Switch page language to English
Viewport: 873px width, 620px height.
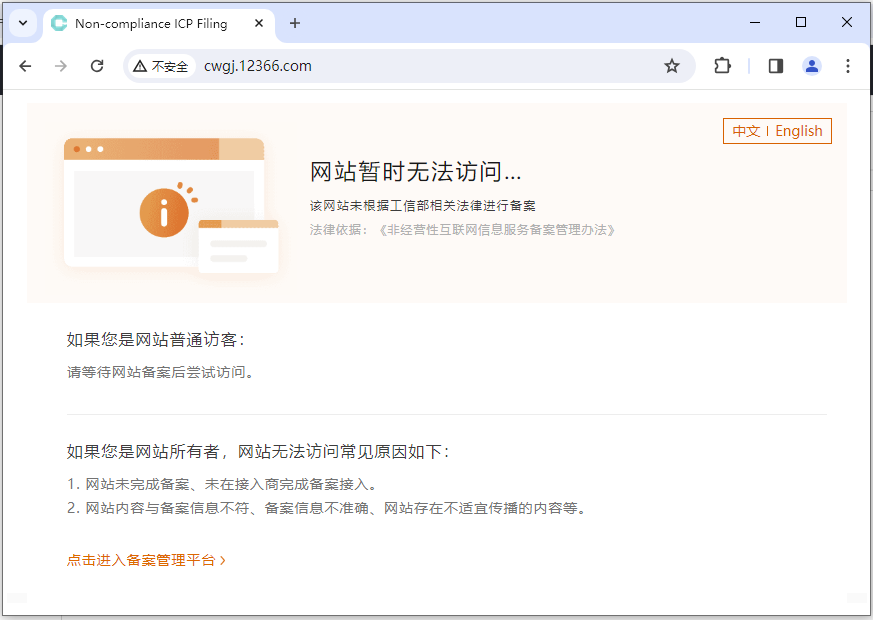pyautogui.click(x=799, y=131)
